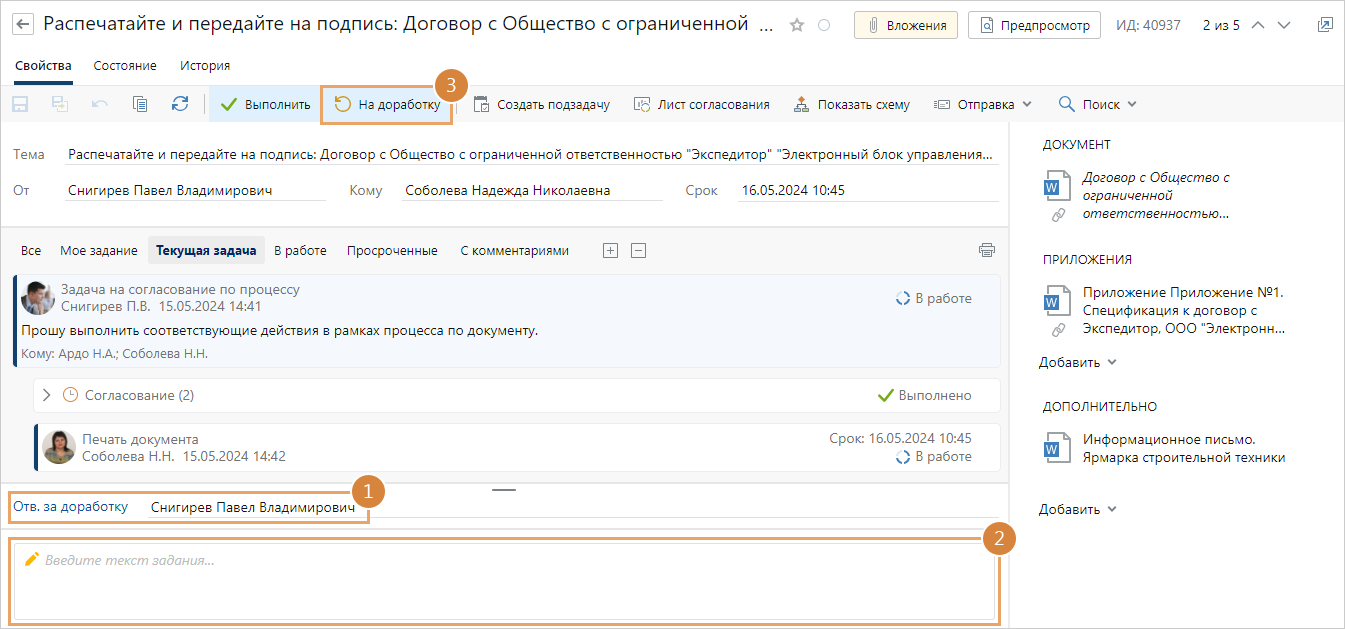Toggle the Вложения attachments panel

[x=906, y=25]
